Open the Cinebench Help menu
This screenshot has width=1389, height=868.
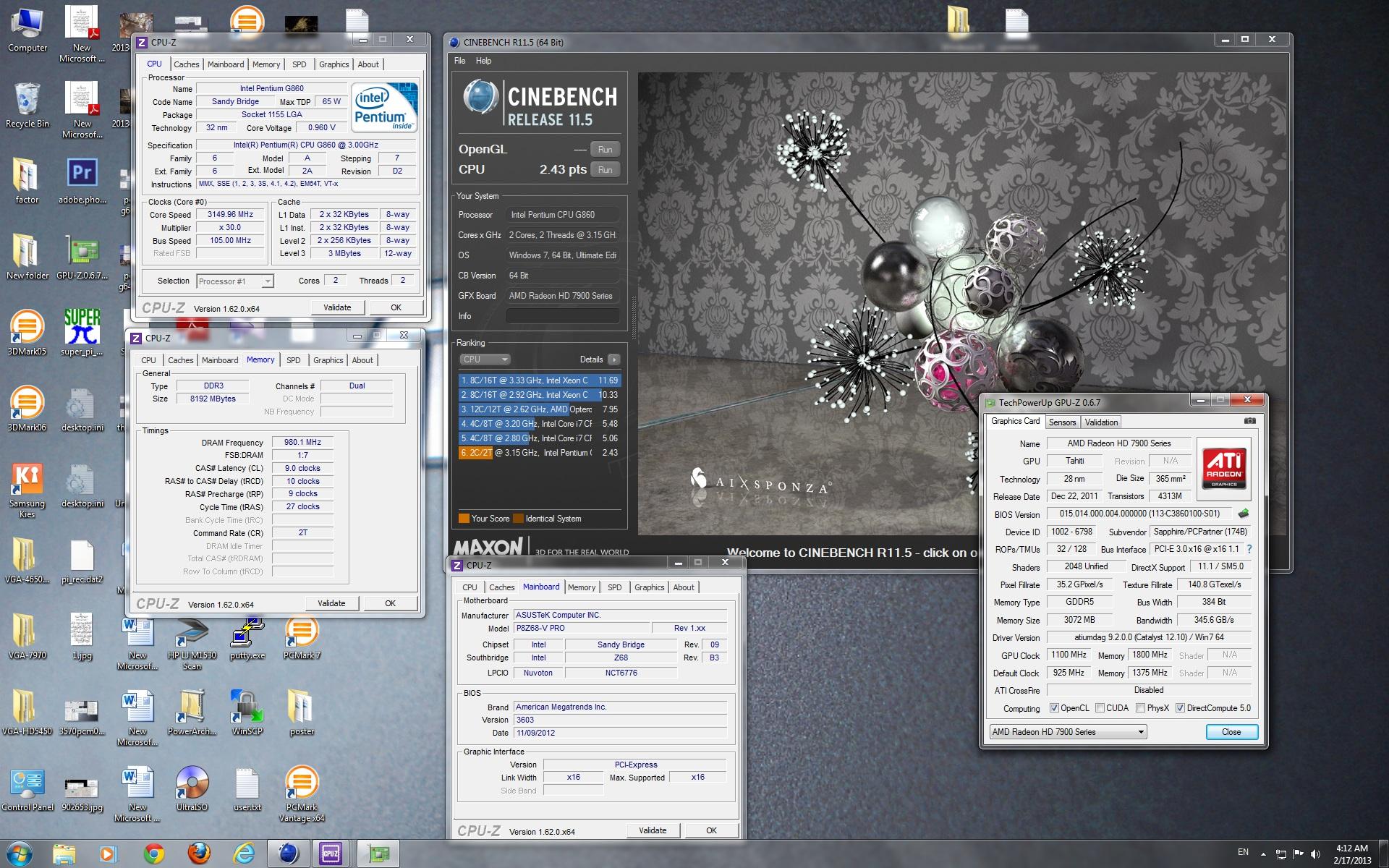[x=483, y=61]
